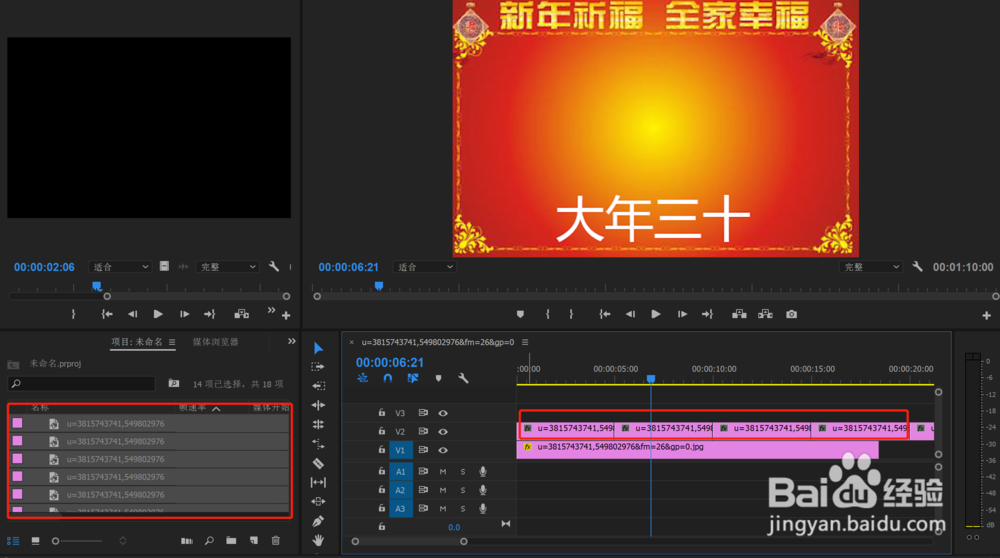
Task: Go to Out point in Program monitor
Action: pos(707,314)
